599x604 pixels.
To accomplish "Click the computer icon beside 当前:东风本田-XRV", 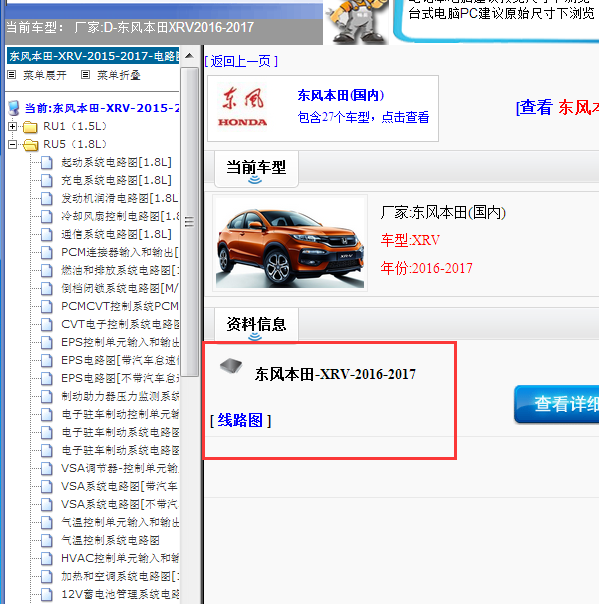I will point(14,108).
